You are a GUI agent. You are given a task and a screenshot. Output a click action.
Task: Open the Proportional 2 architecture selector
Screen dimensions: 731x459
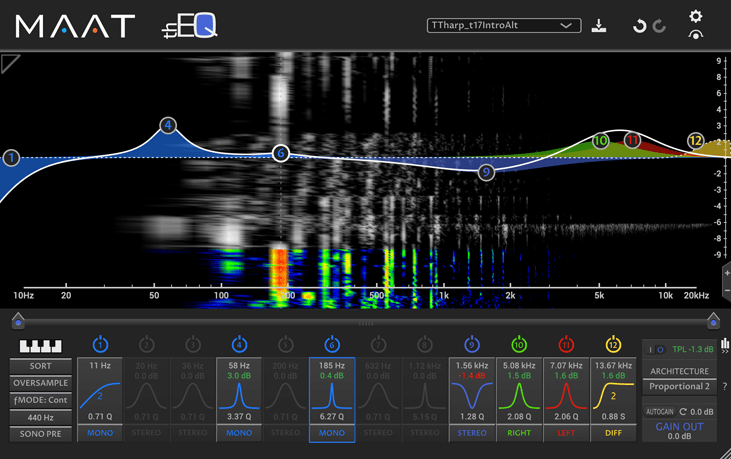click(679, 386)
